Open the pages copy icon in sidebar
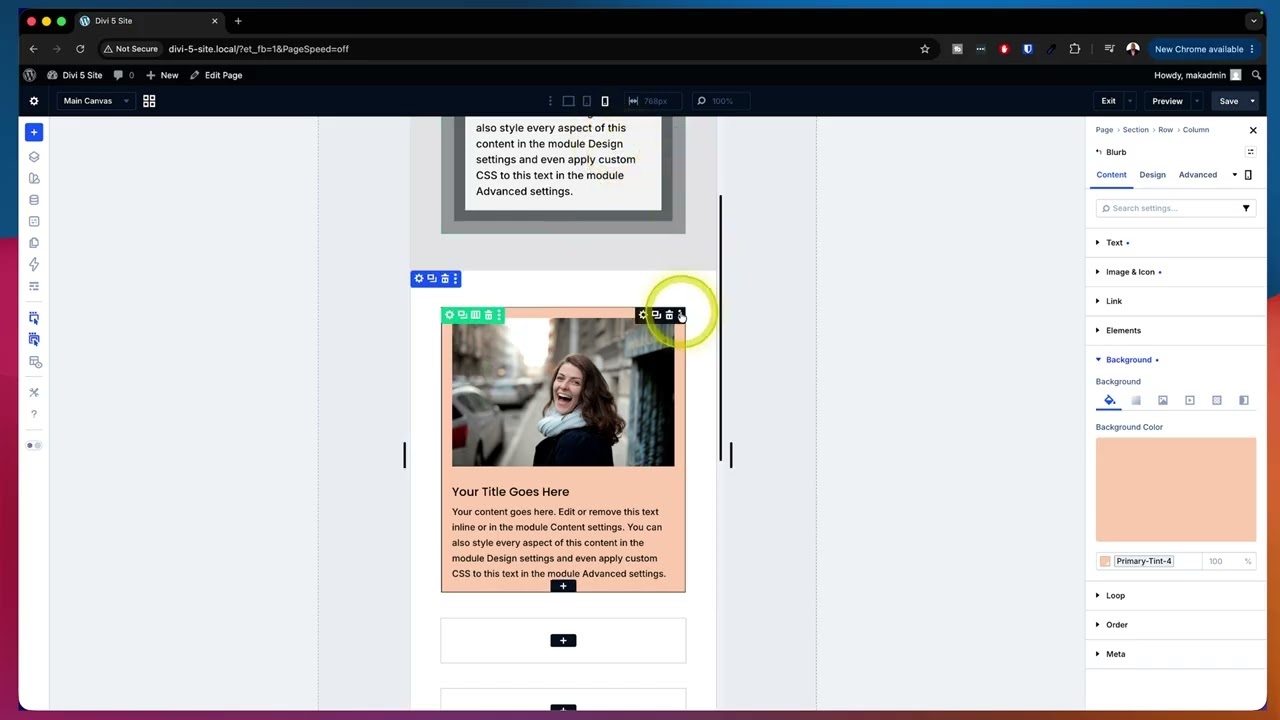 (x=34, y=243)
